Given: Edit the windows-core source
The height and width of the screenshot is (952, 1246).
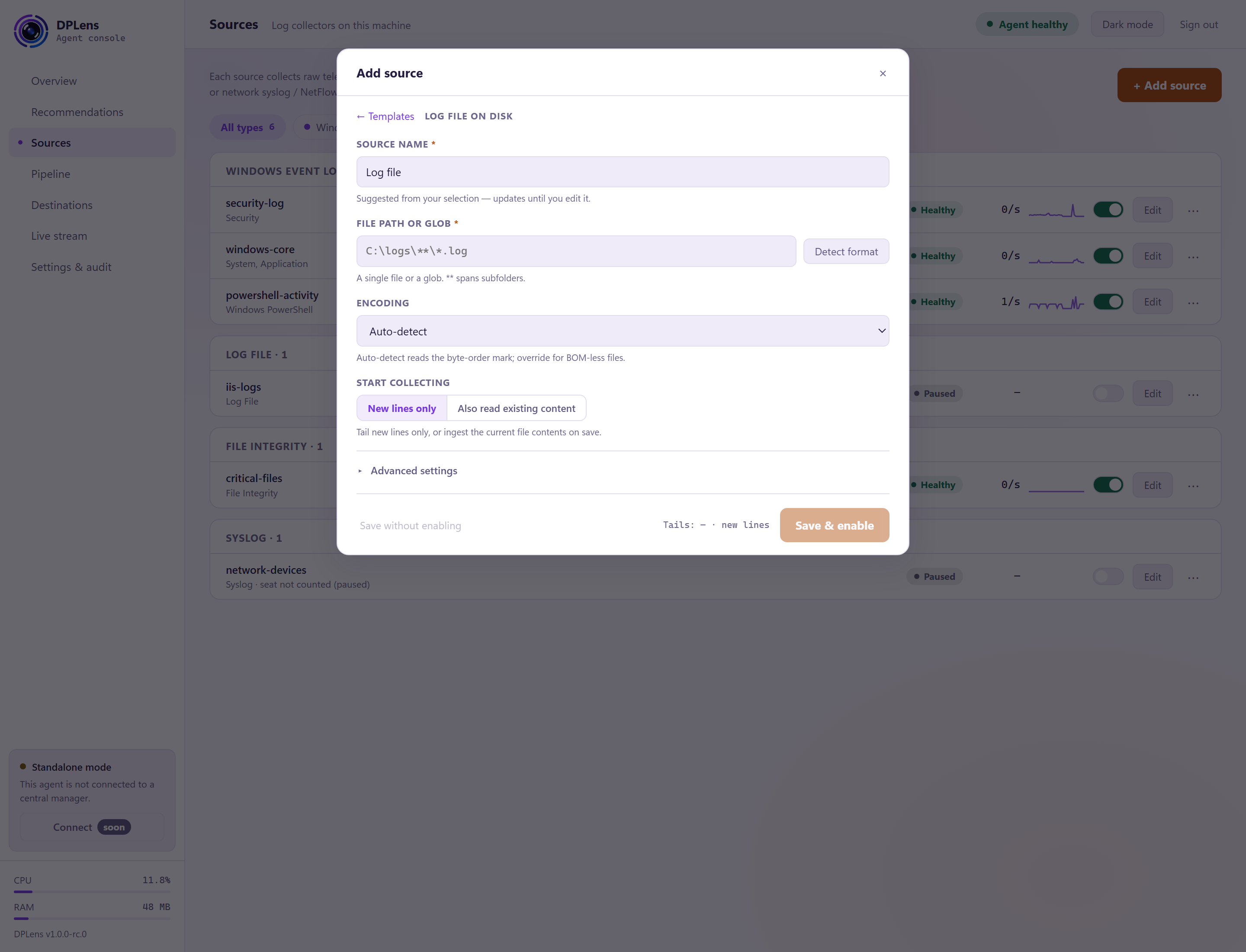Looking at the screenshot, I should [1153, 256].
